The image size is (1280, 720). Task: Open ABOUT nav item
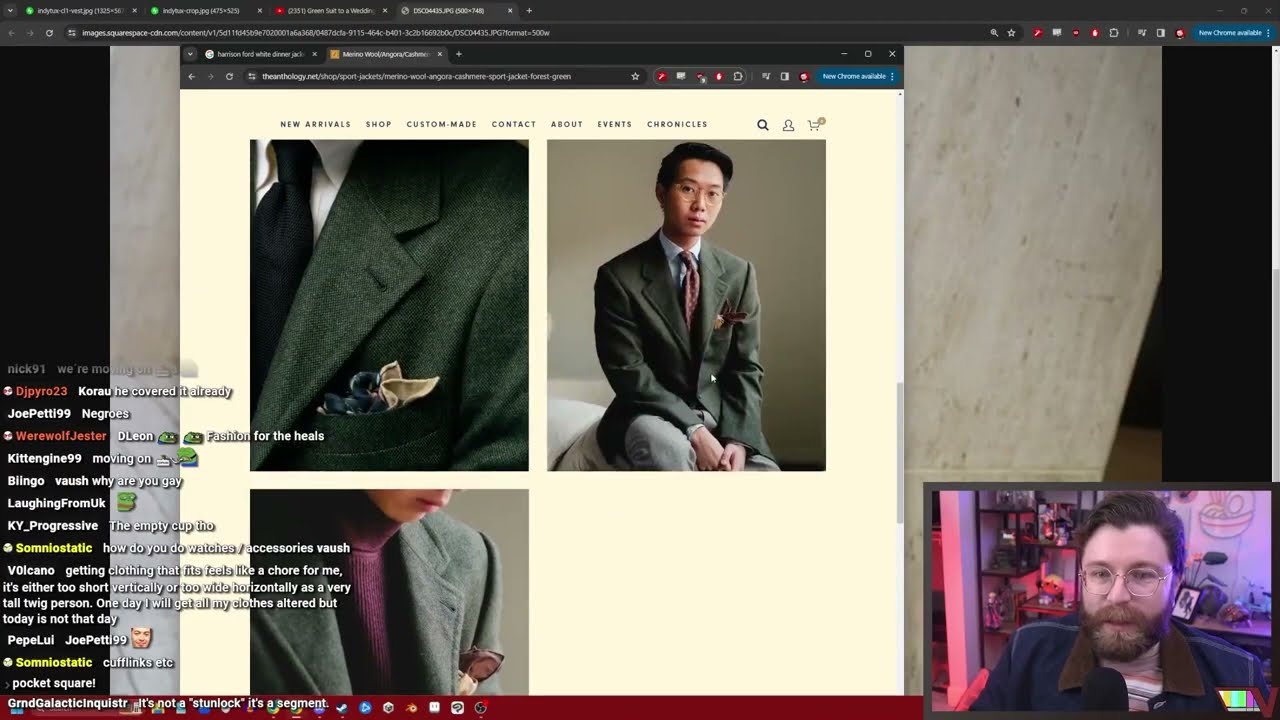(567, 125)
